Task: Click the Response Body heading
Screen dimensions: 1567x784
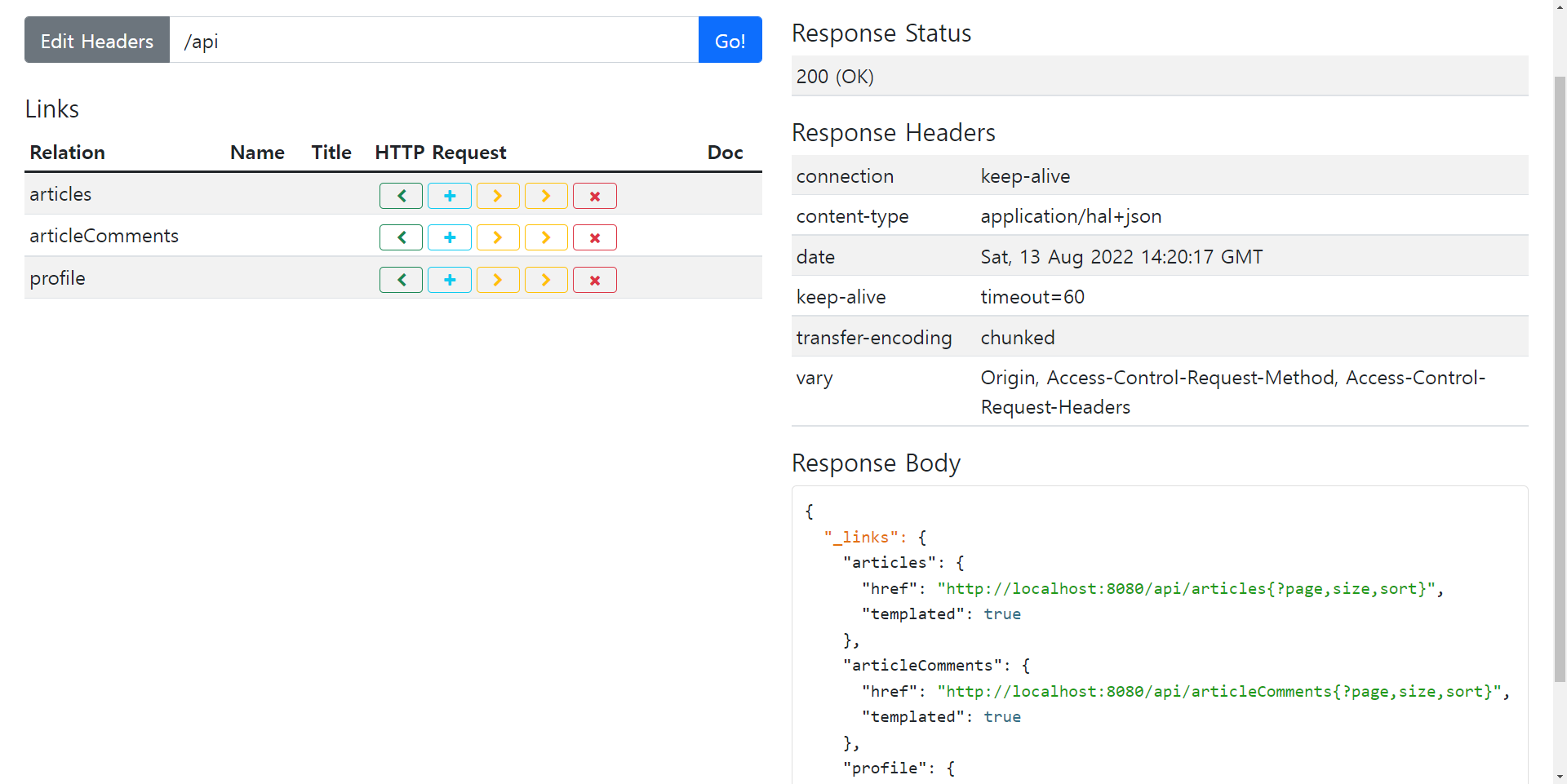Action: point(876,463)
